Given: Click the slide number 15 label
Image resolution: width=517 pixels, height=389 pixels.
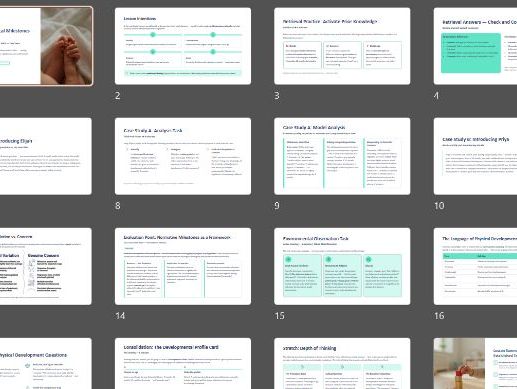Looking at the screenshot, I should coord(279,316).
